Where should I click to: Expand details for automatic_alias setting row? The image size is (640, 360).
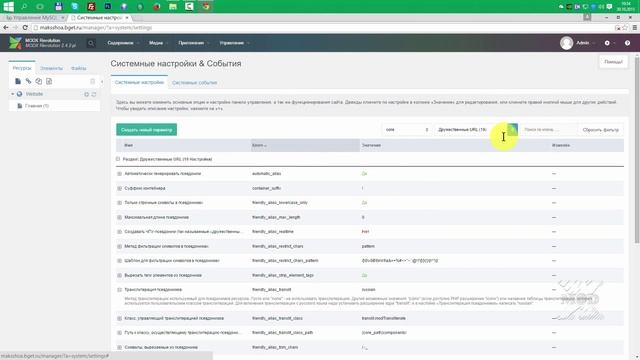point(120,174)
